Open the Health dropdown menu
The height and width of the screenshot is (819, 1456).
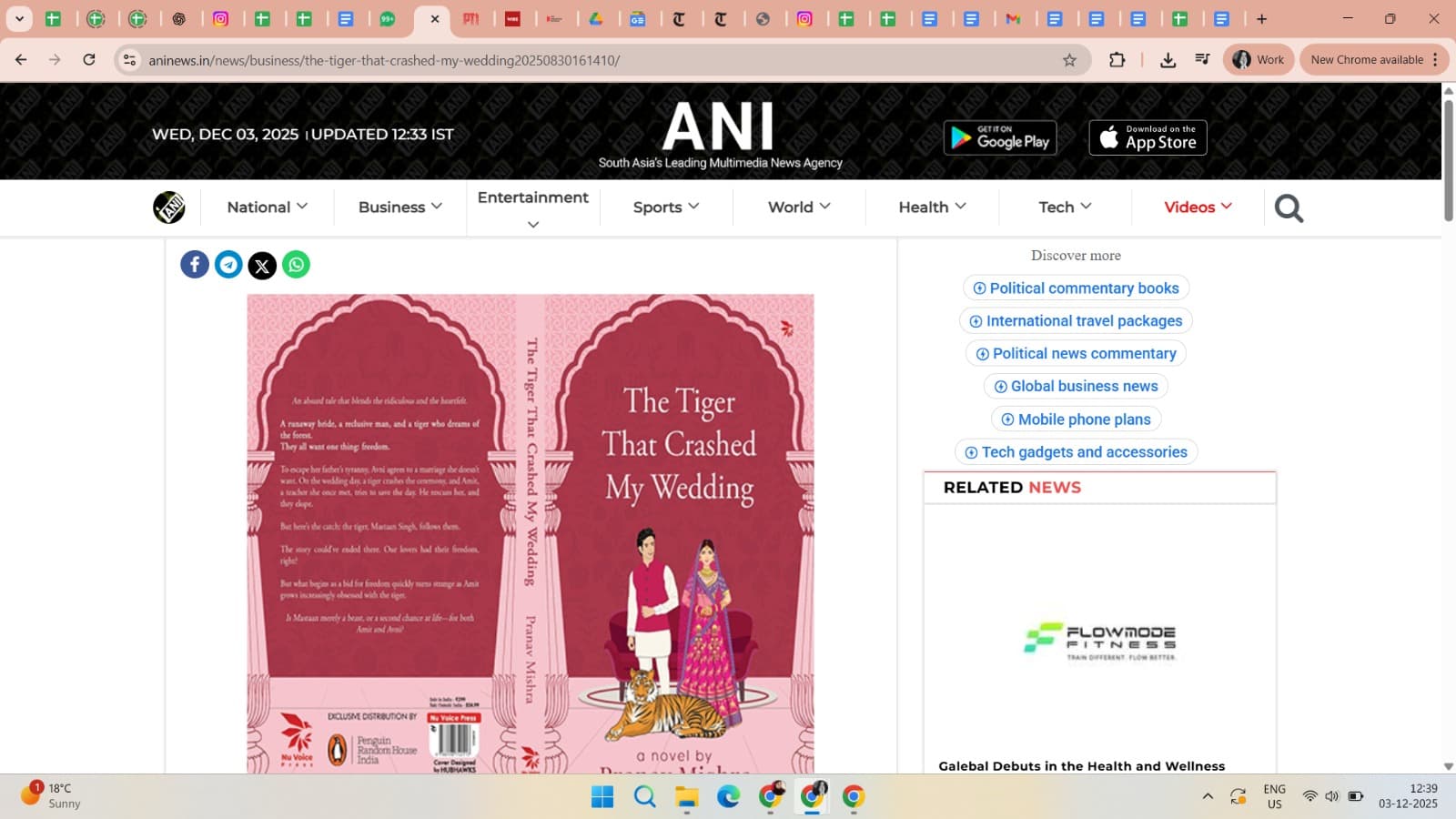tap(930, 207)
